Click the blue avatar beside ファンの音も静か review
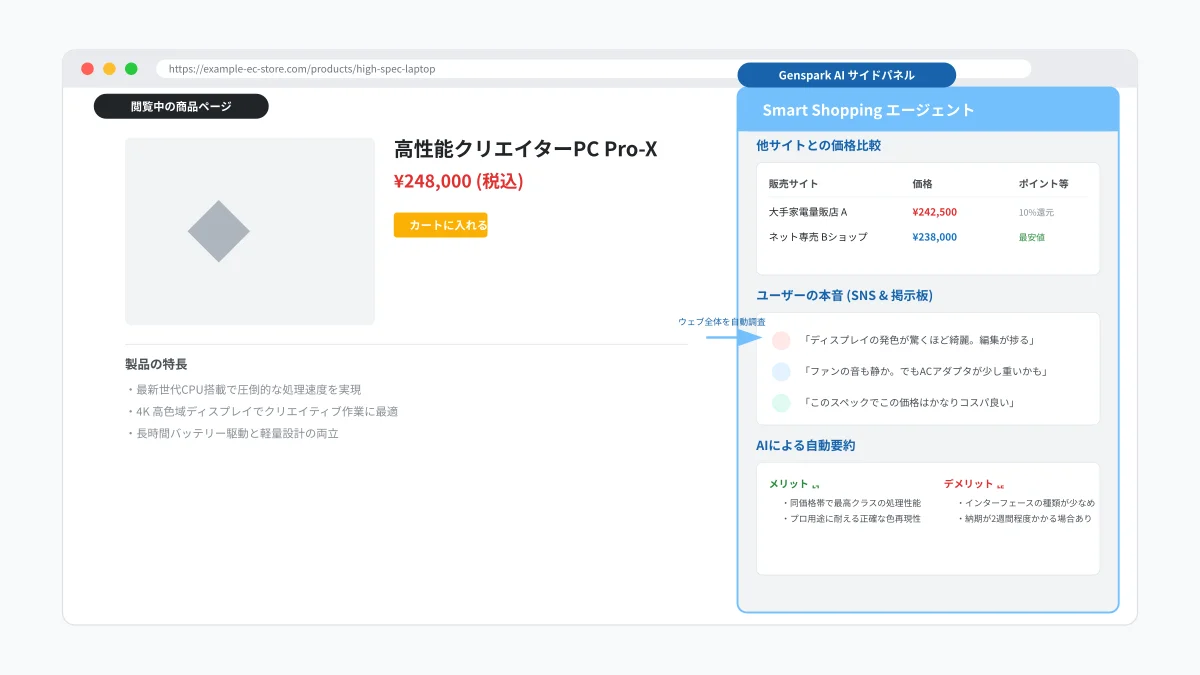1200x675 pixels. (781, 372)
